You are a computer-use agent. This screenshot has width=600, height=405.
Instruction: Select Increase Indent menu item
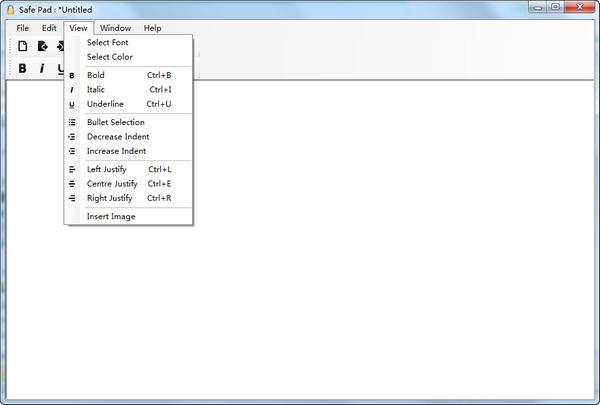tap(129, 151)
